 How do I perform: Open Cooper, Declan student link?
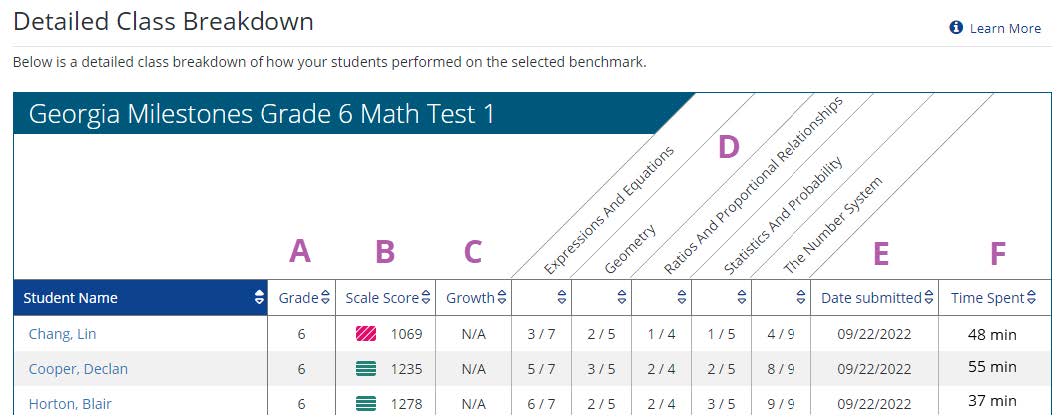point(76,369)
